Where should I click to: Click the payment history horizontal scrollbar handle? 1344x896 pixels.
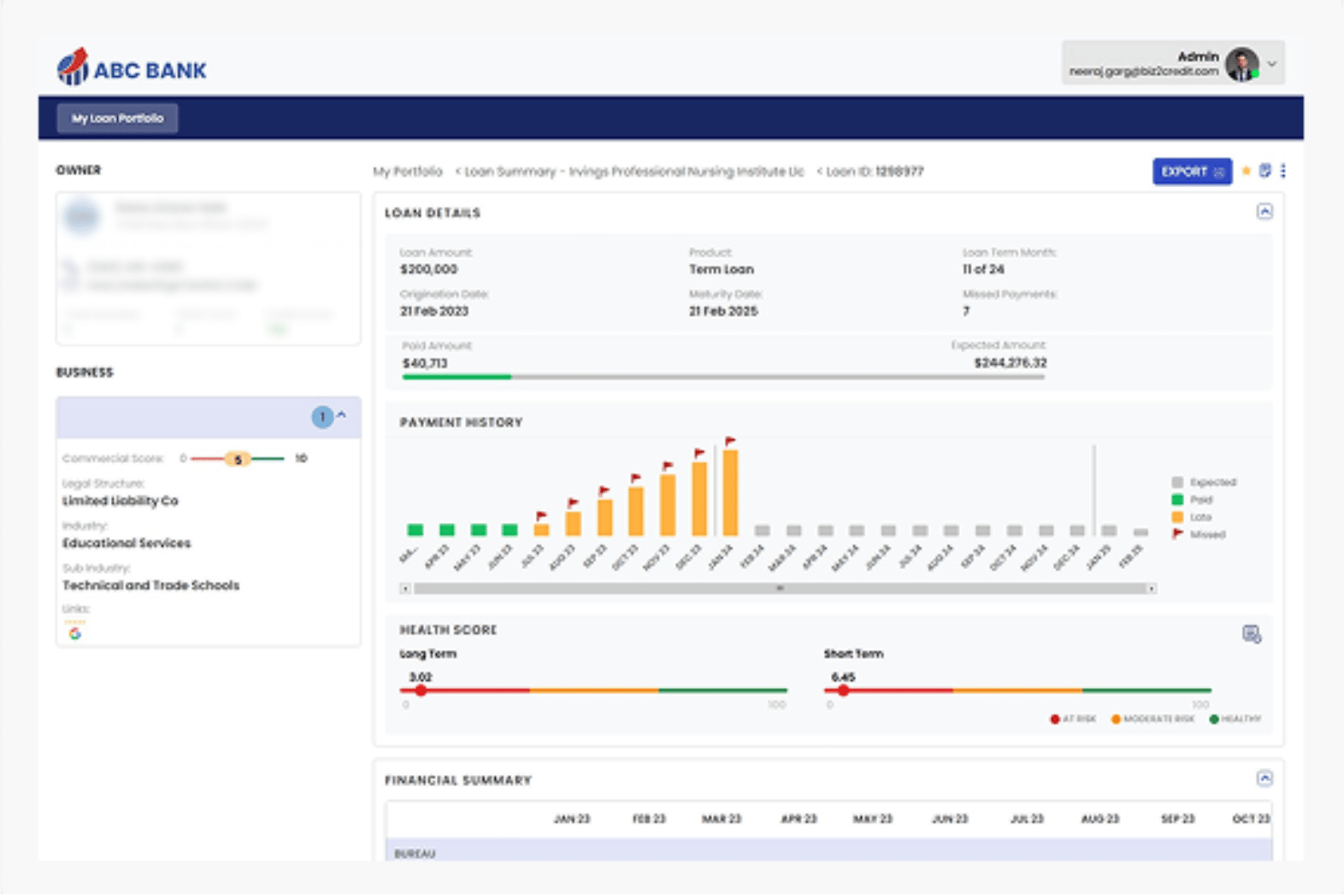(779, 589)
